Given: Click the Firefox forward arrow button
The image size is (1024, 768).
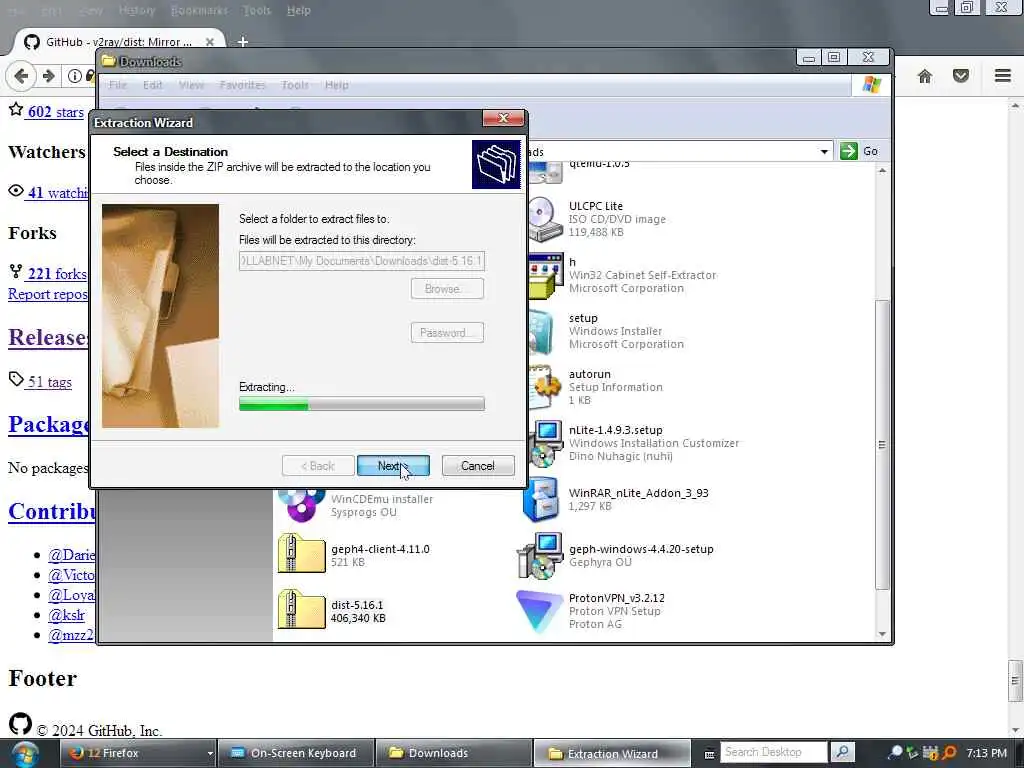Looking at the screenshot, I should click(x=48, y=76).
